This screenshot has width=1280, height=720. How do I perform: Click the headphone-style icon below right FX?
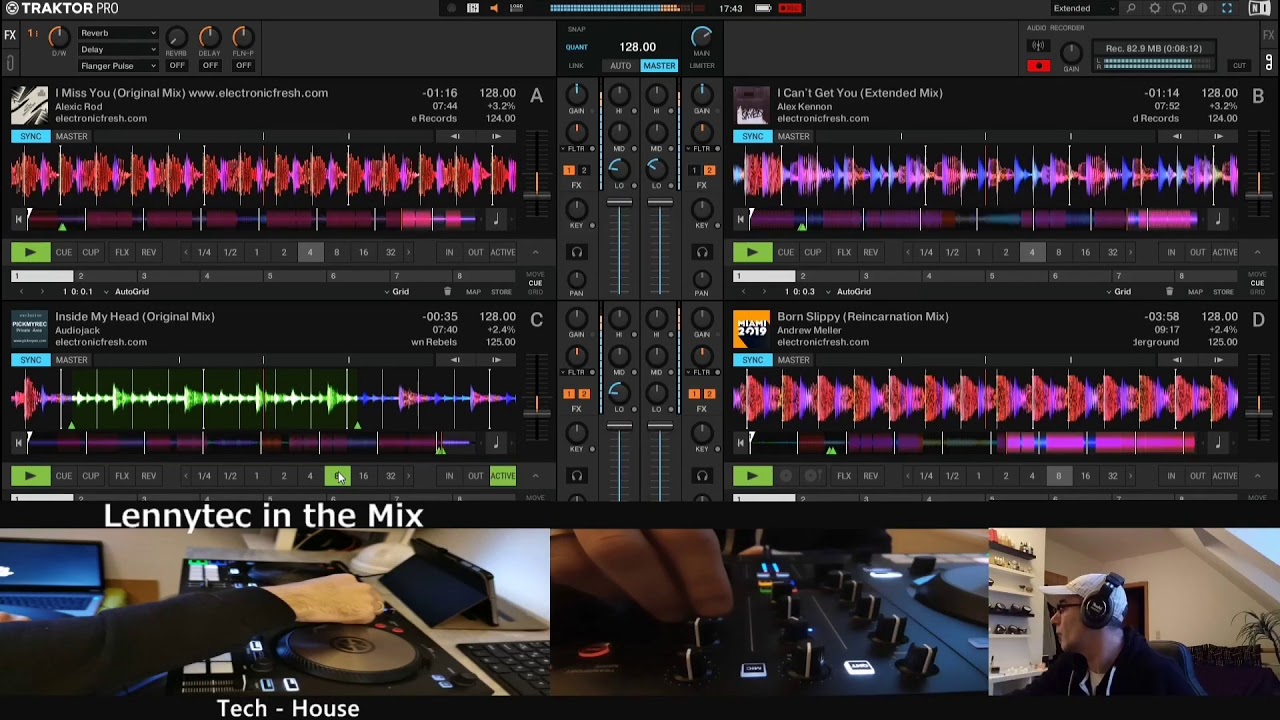tap(1269, 64)
